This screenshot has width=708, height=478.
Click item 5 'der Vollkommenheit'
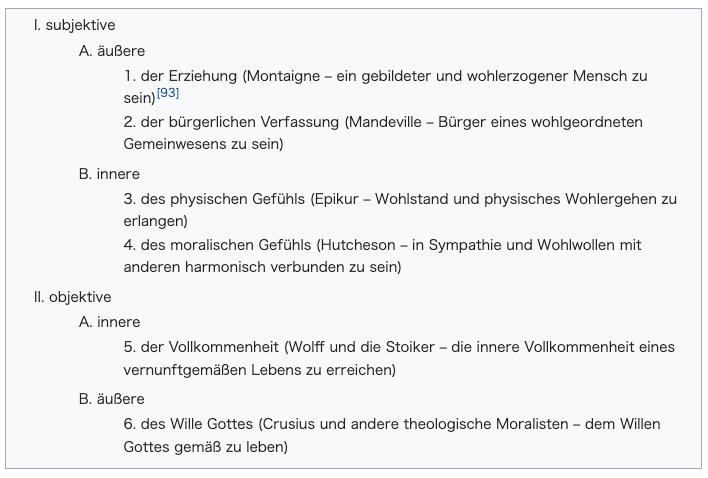pyautogui.click(x=210, y=347)
